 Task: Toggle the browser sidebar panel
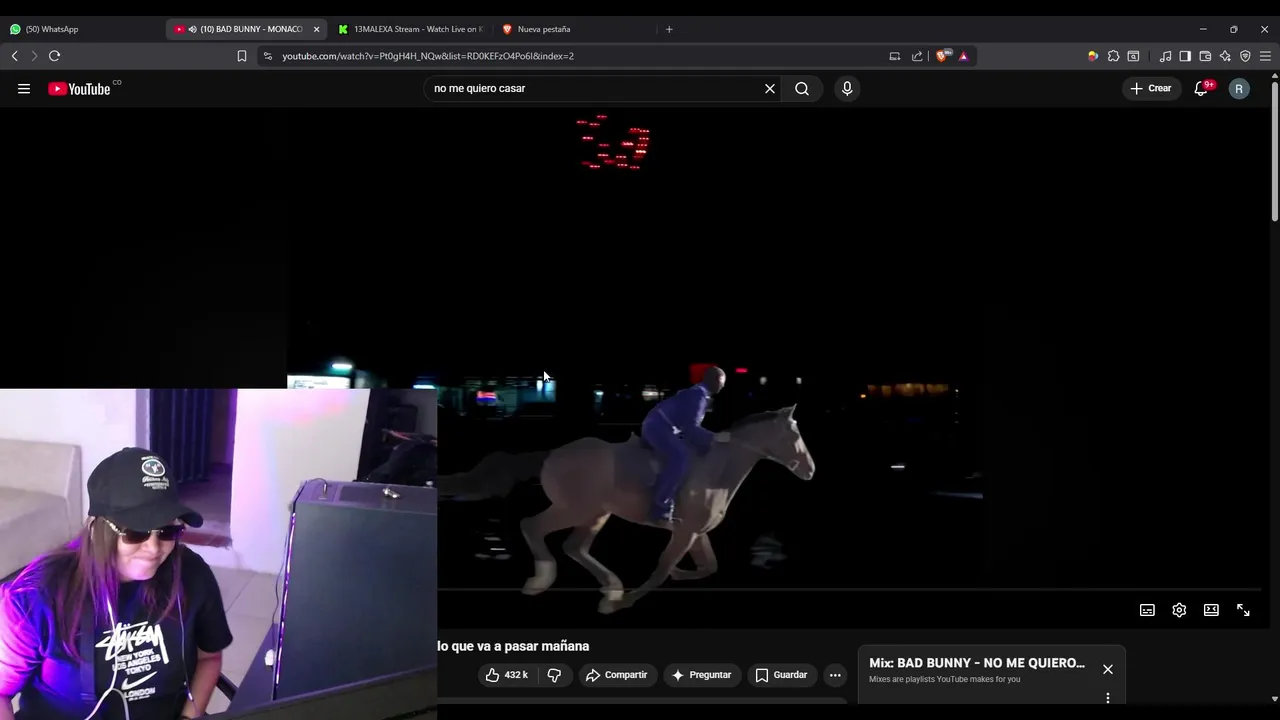pos(1185,56)
